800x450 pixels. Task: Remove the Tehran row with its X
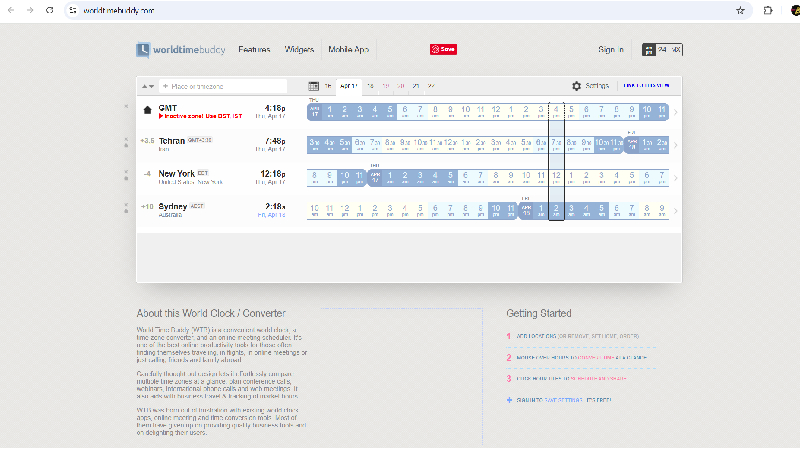126,139
